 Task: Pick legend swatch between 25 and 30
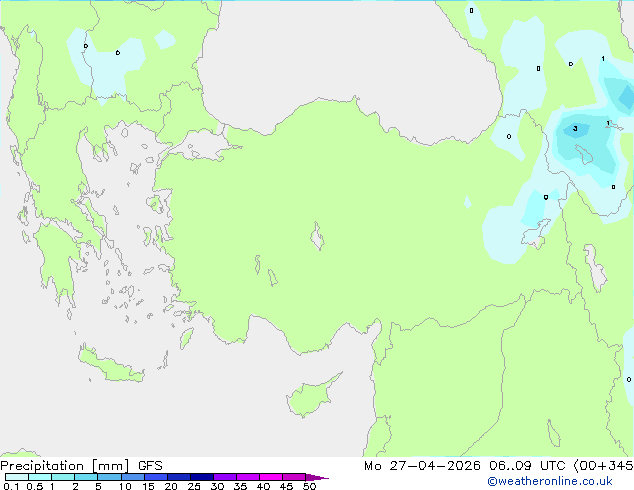201,477
